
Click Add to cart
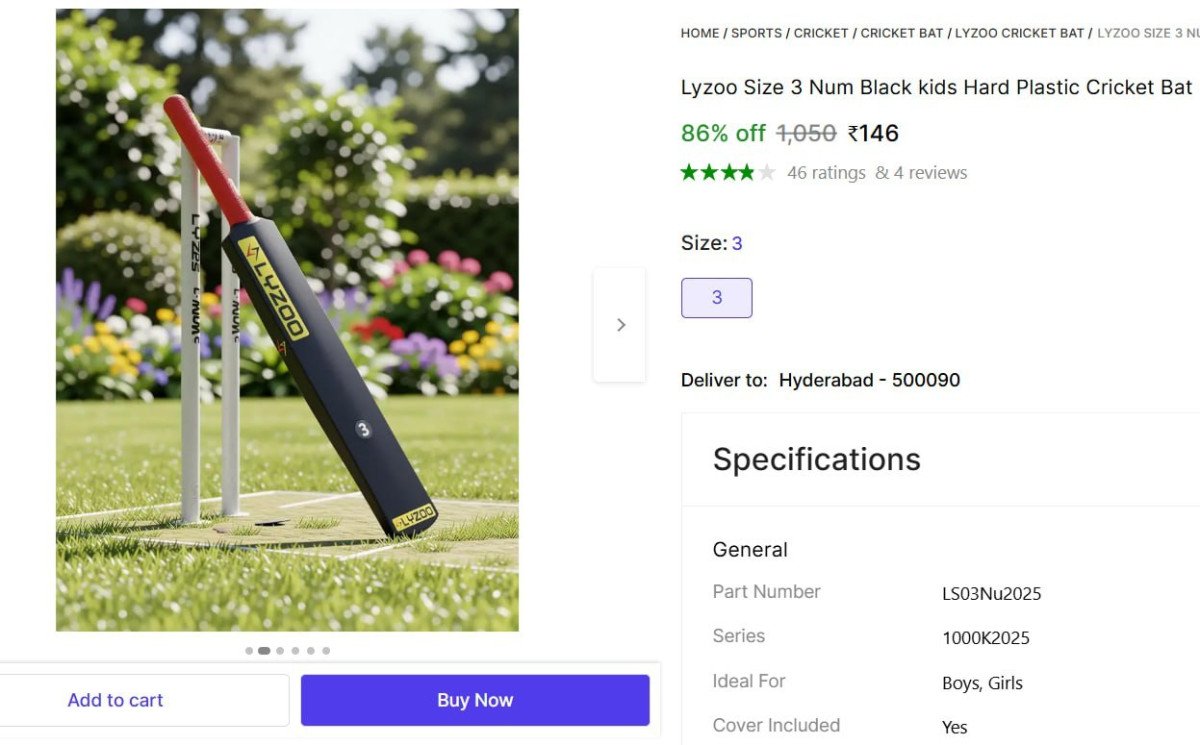tap(115, 700)
